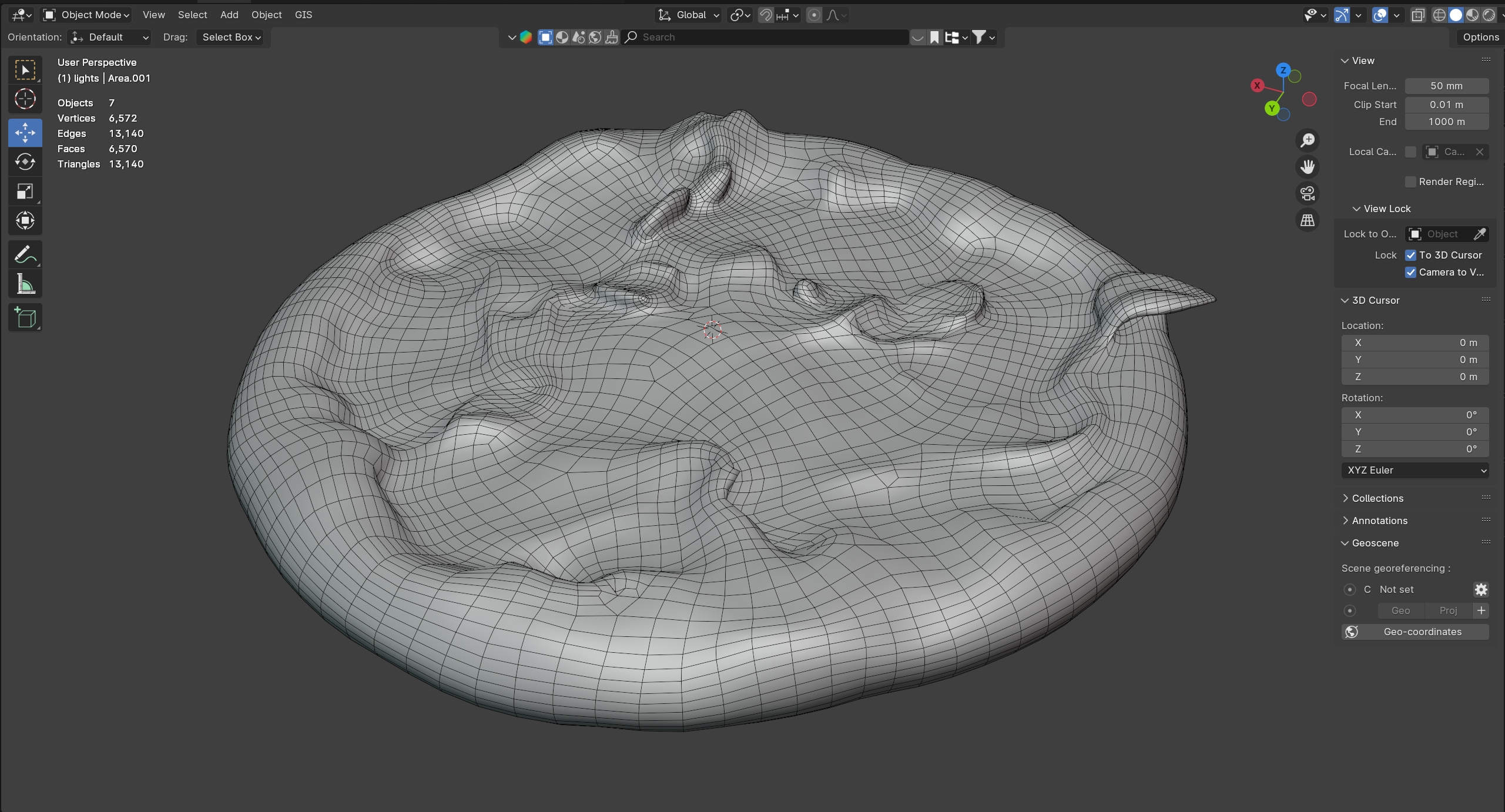Open the Add menu
Image resolution: width=1505 pixels, height=812 pixels.
pyautogui.click(x=229, y=15)
